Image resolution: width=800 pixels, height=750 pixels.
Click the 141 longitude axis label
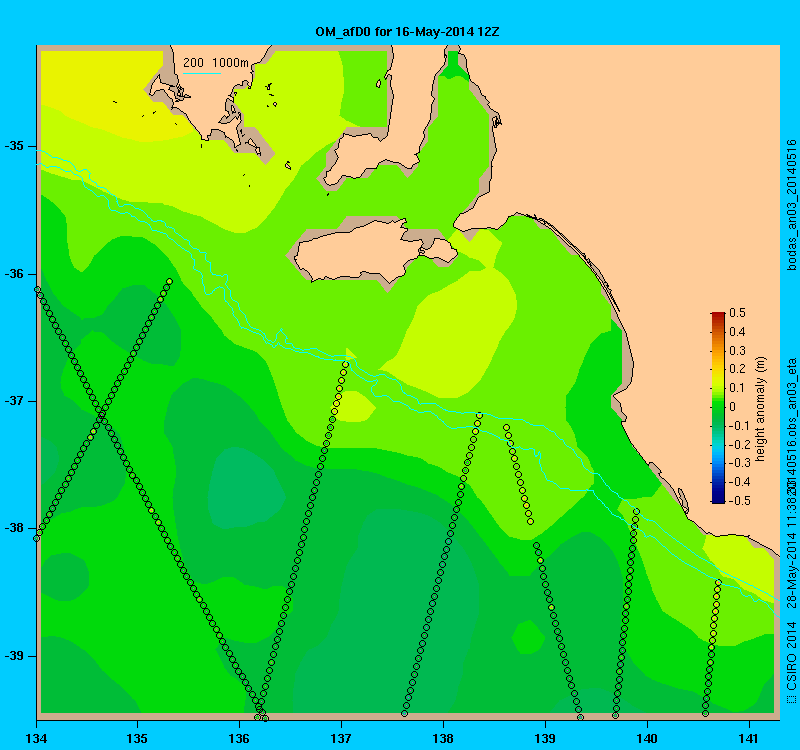[749, 738]
